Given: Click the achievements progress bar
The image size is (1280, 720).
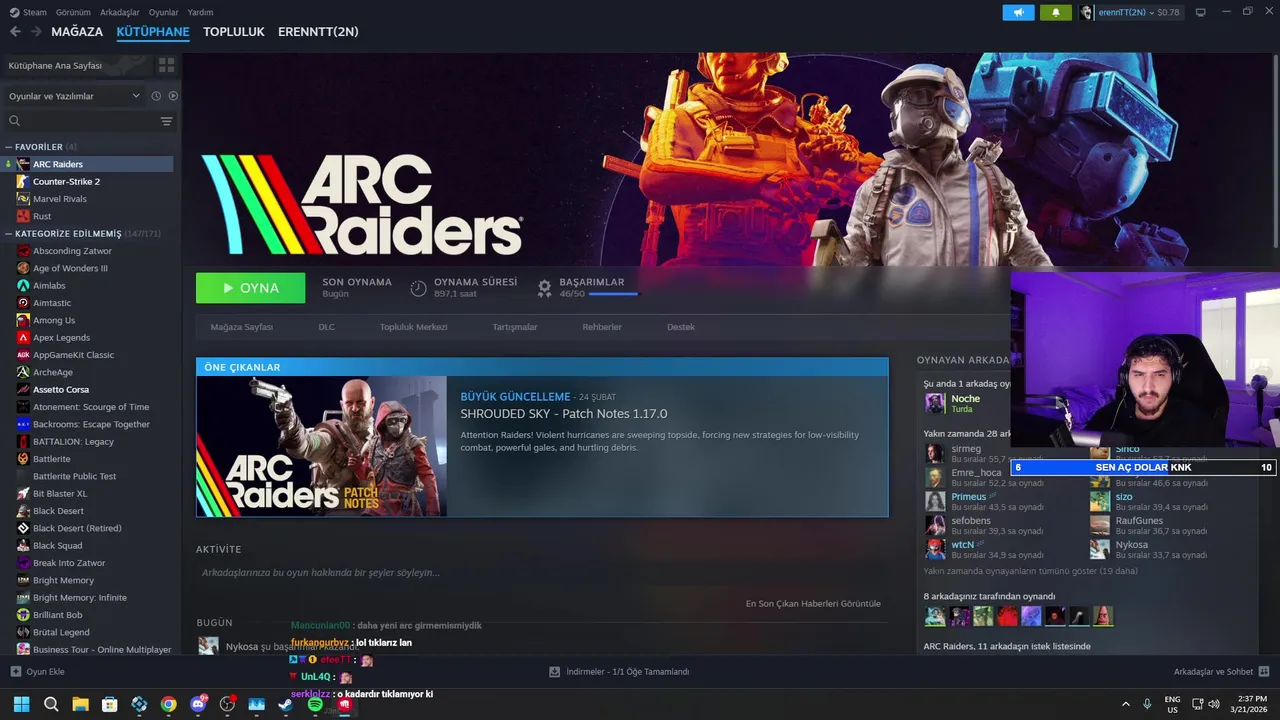Looking at the screenshot, I should [613, 294].
